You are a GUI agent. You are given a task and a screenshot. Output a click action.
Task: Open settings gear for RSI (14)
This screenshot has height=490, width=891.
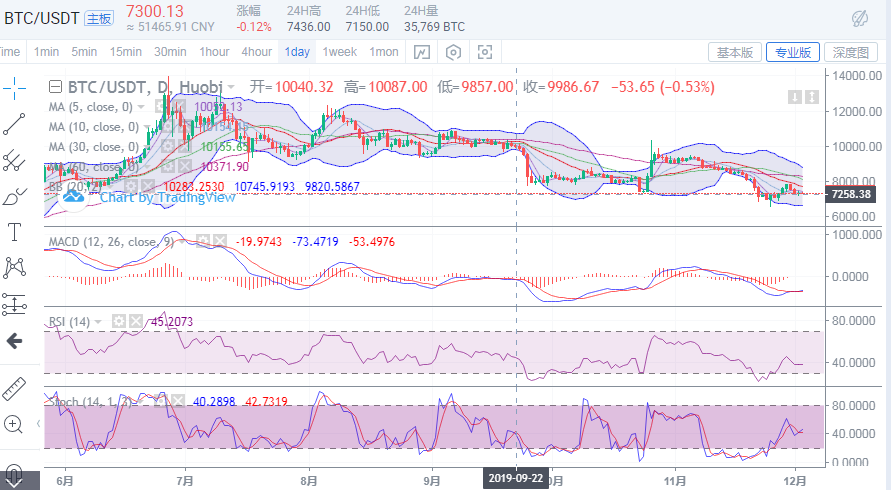(x=118, y=321)
